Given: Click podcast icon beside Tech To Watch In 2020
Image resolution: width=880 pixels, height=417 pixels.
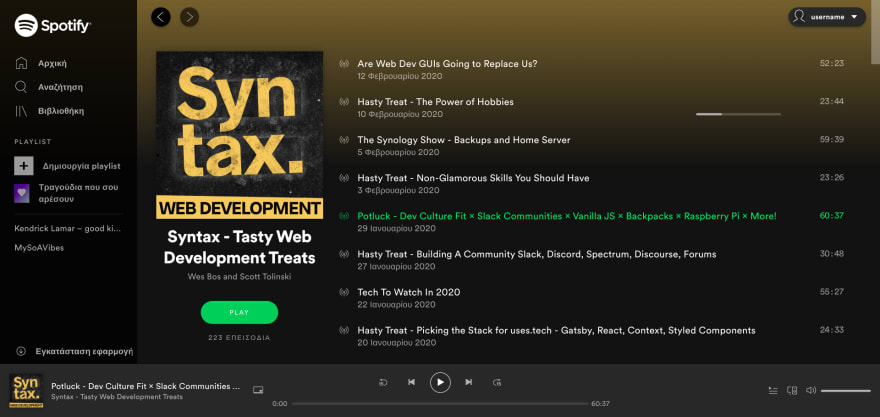Looking at the screenshot, I should pyautogui.click(x=344, y=292).
